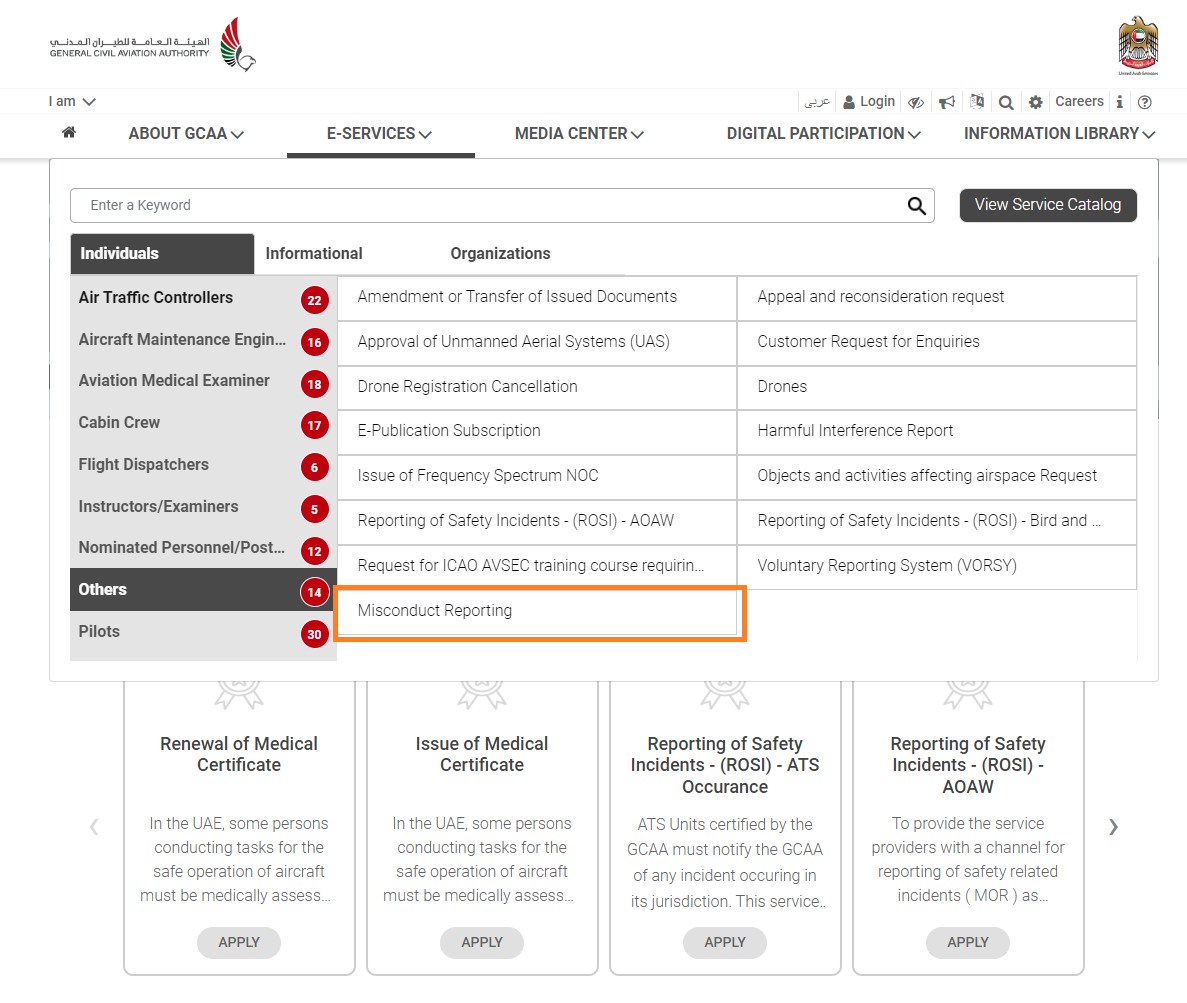Open E-Publication Subscription
The height and width of the screenshot is (1003, 1187).
point(537,431)
